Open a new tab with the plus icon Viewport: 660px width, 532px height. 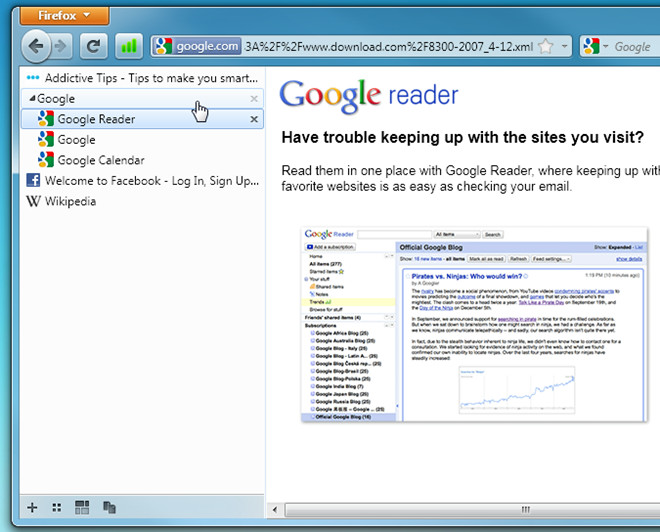pyautogui.click(x=32, y=508)
